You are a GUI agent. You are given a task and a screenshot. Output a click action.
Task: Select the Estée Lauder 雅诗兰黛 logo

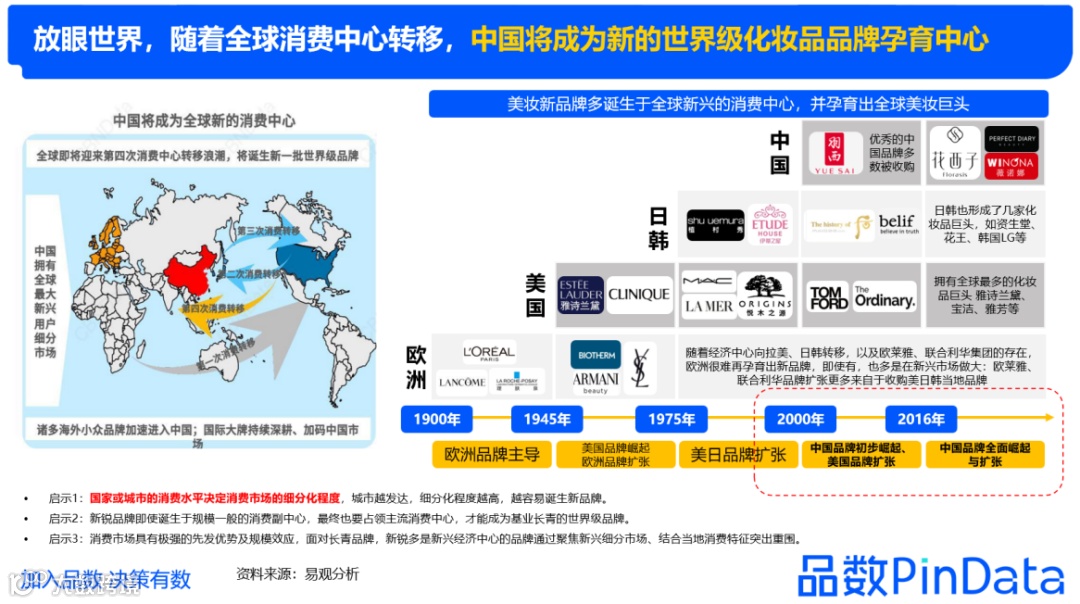tap(580, 295)
